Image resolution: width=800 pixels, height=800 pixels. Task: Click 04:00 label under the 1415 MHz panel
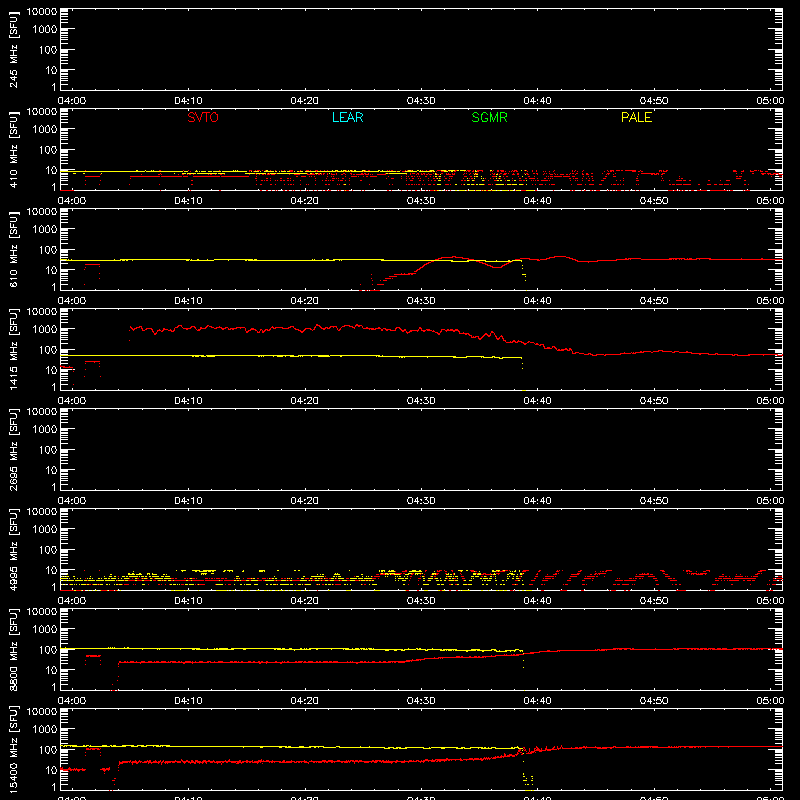(72, 401)
